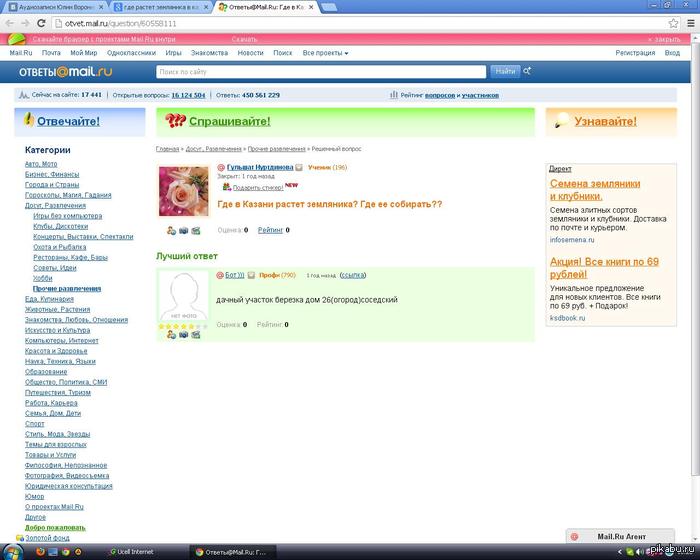
Task: Open answerer's friends icon under blank avatar
Action: pyautogui.click(x=171, y=334)
